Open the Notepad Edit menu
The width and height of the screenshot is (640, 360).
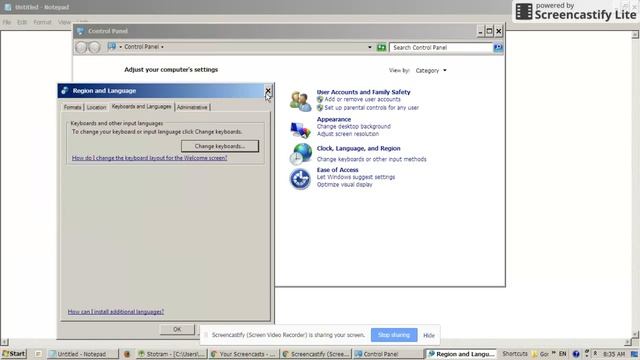pyautogui.click(x=22, y=22)
